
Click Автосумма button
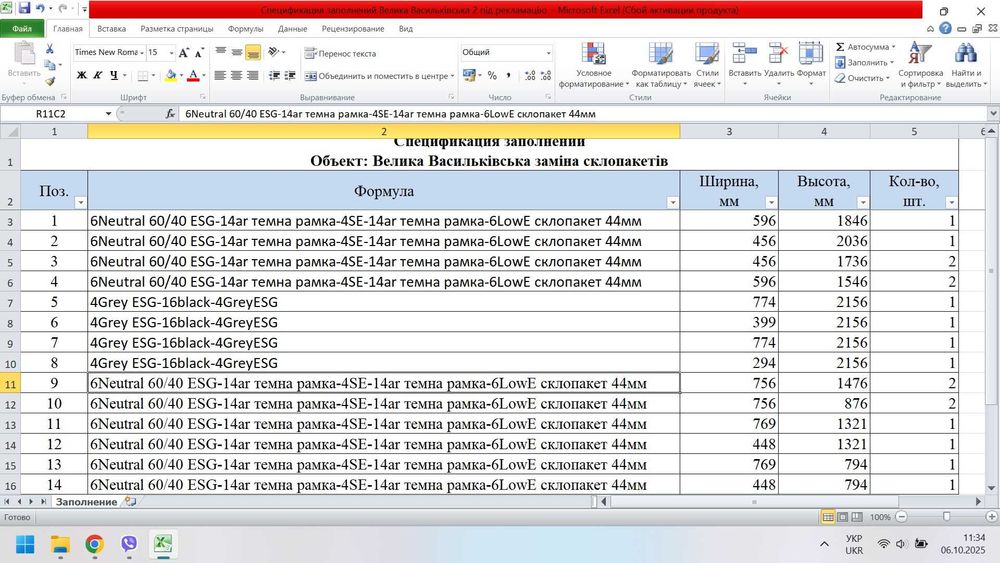pos(865,47)
